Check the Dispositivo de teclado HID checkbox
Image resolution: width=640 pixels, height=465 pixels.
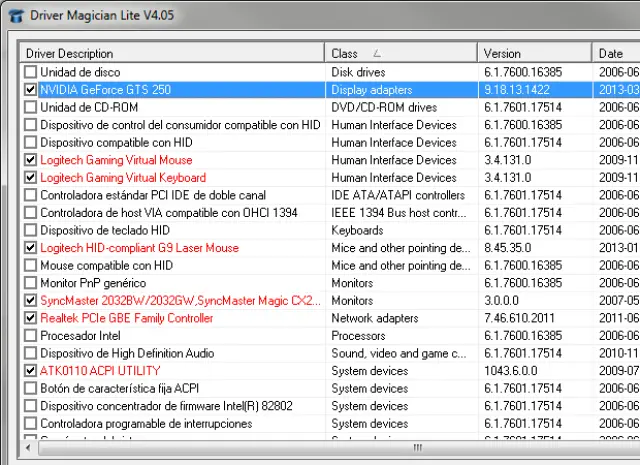pyautogui.click(x=30, y=230)
